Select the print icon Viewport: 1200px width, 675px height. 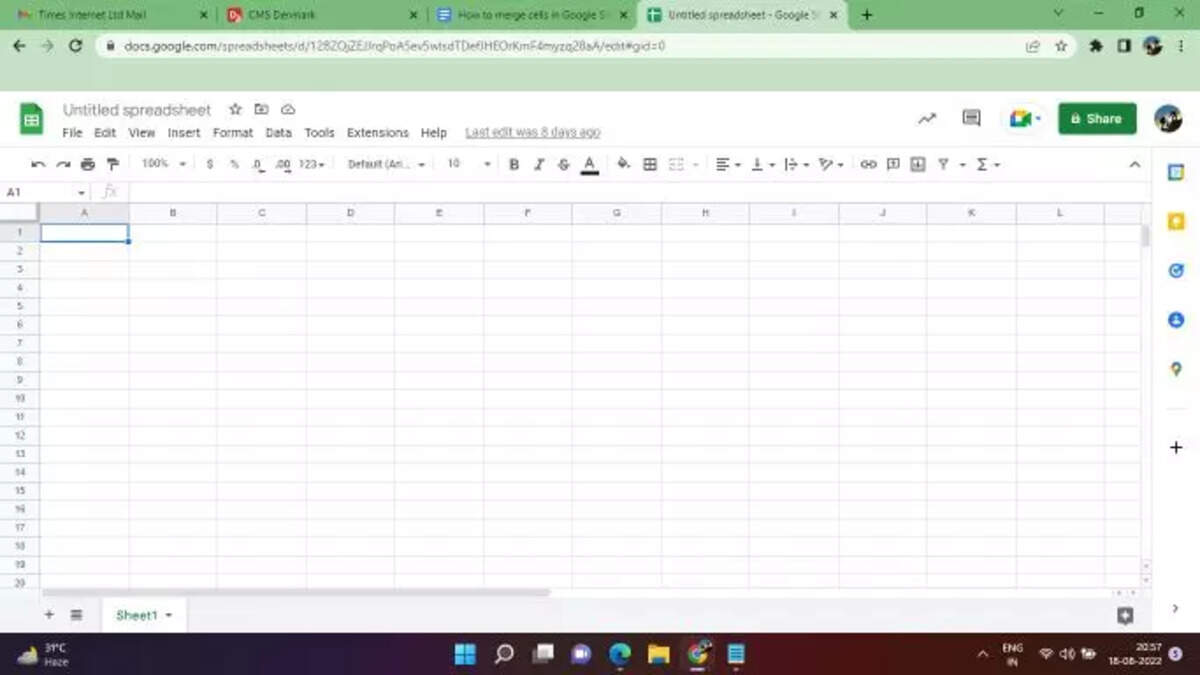pos(88,164)
